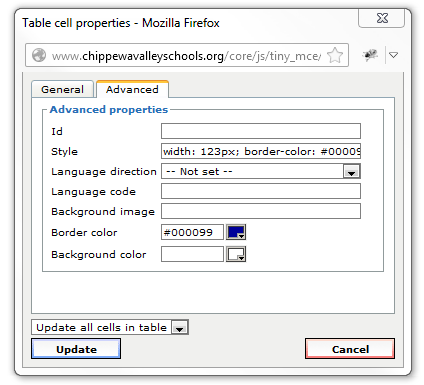This screenshot has width=424, height=385.
Task: Close the Table cell properties window
Action: [382, 18]
